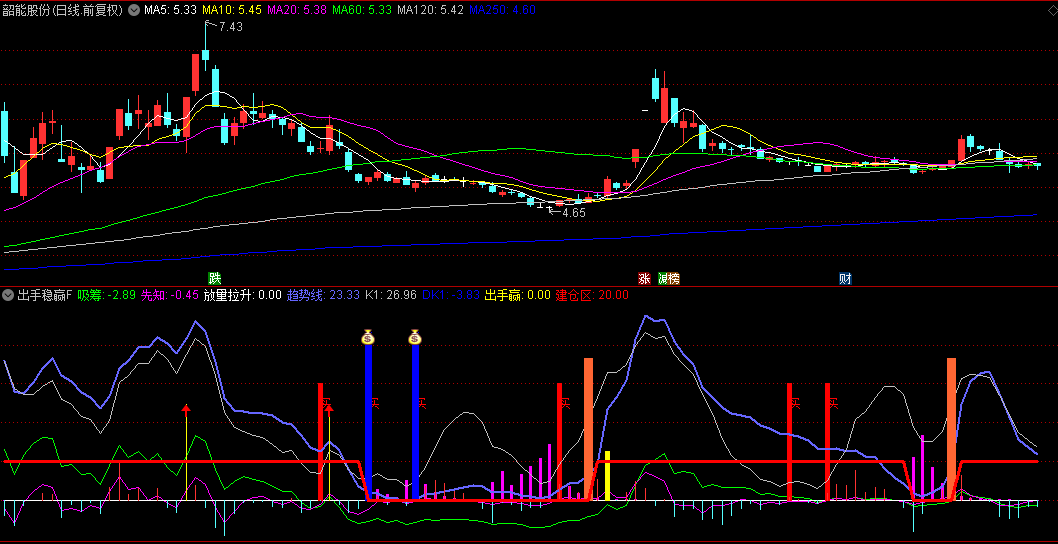This screenshot has height=544, width=1058.
Task: Click the 先知: -0.45 indicator value
Action: (x=169, y=295)
